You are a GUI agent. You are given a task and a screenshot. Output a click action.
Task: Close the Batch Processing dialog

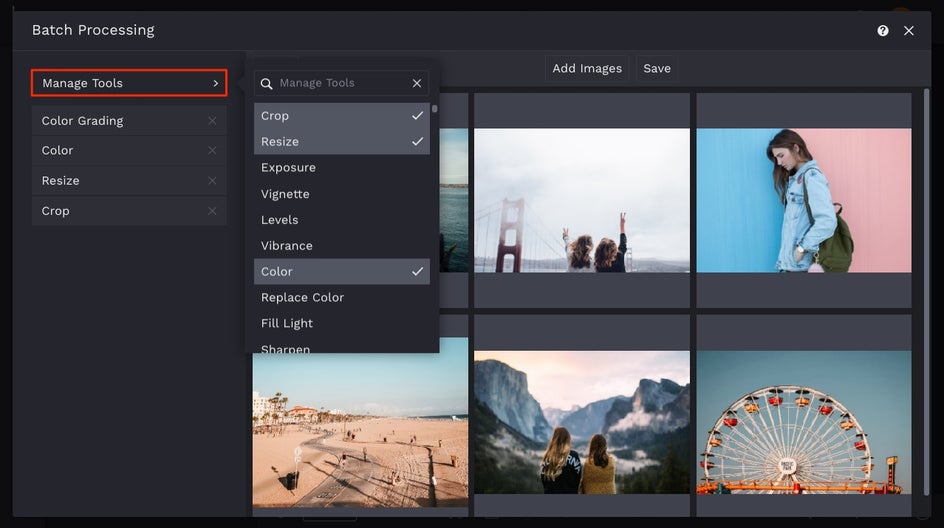[x=908, y=31]
